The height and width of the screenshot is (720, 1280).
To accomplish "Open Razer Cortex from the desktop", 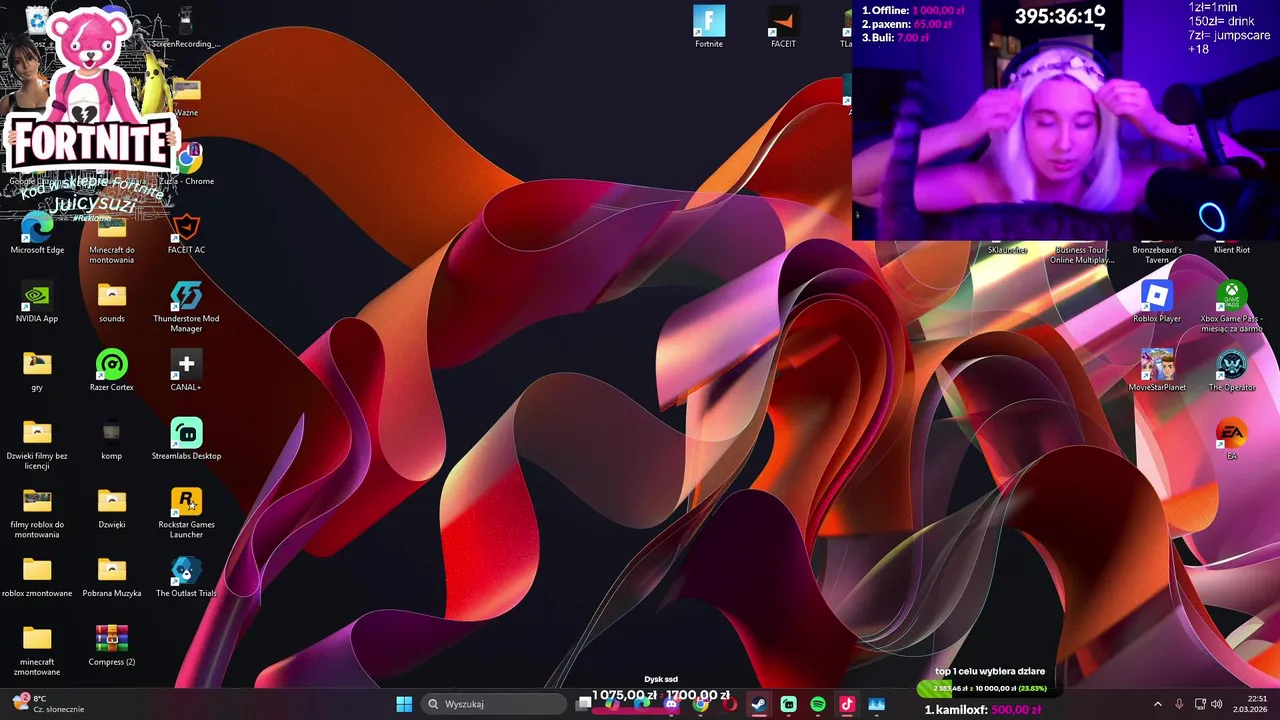I will [112, 371].
